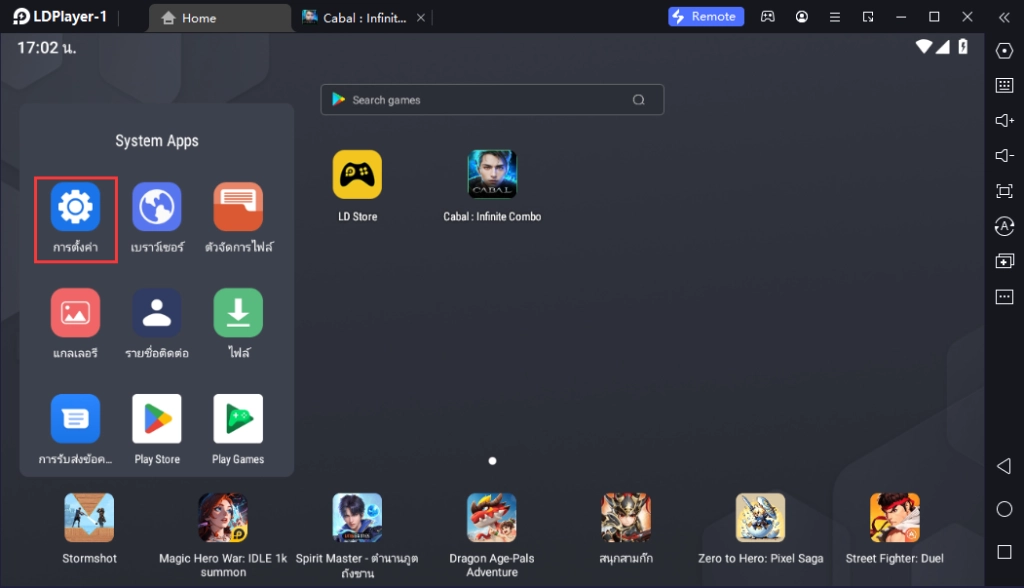The height and width of the screenshot is (588, 1024).
Task: Decrease volume using sidebar speaker minus icon
Action: point(1004,155)
